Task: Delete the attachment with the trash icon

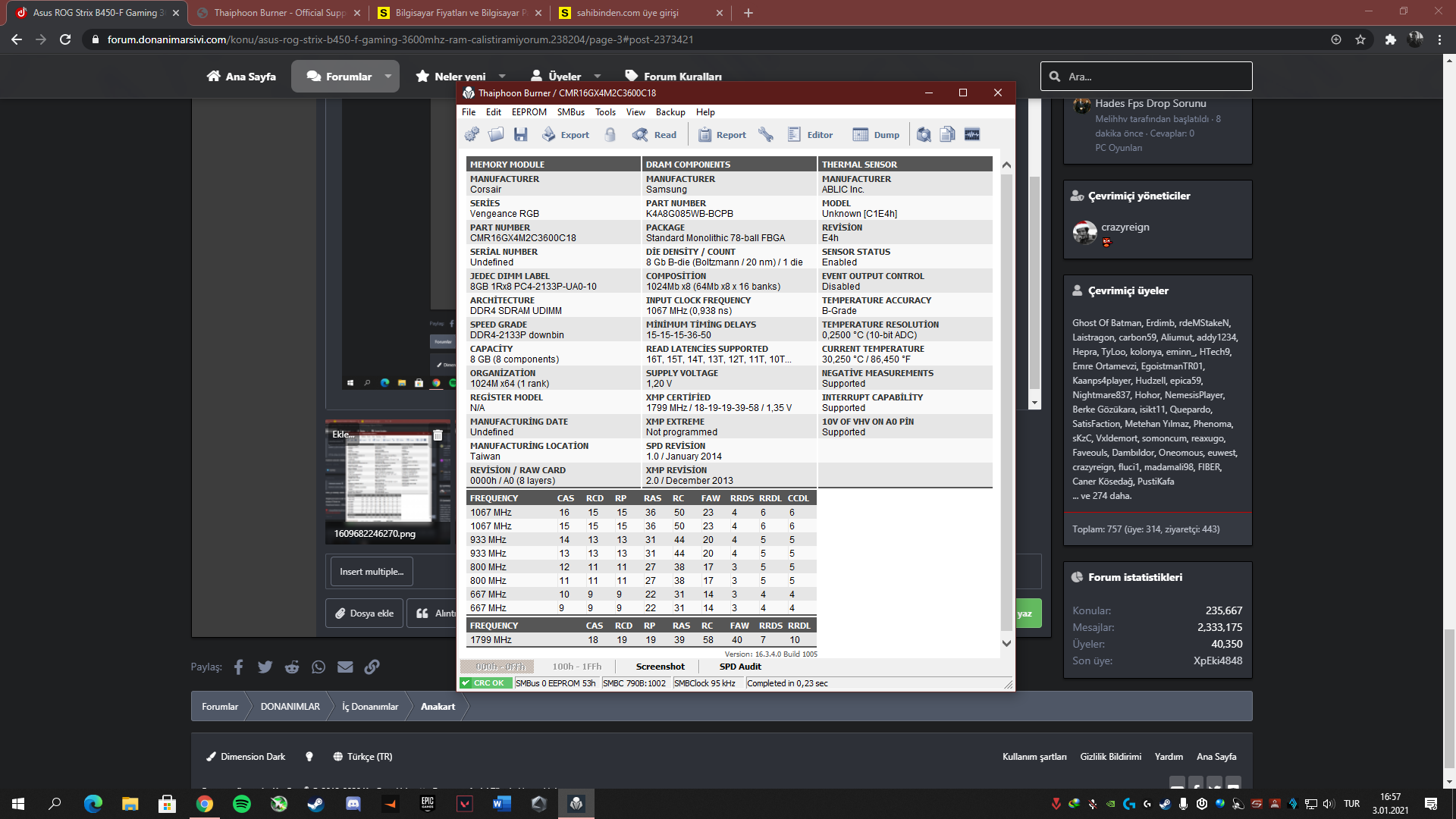Action: [438, 435]
